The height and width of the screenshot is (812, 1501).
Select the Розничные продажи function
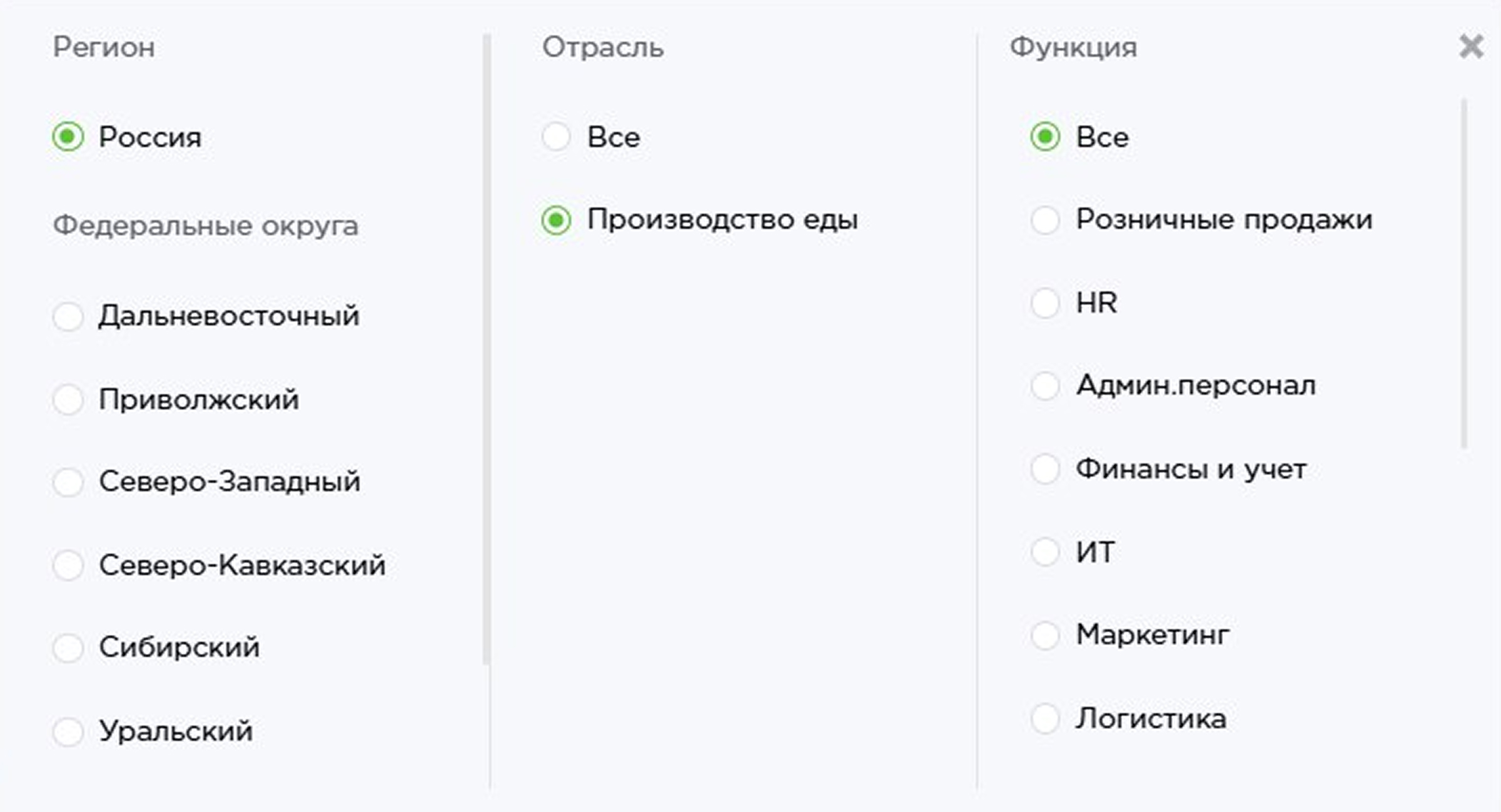(1044, 219)
